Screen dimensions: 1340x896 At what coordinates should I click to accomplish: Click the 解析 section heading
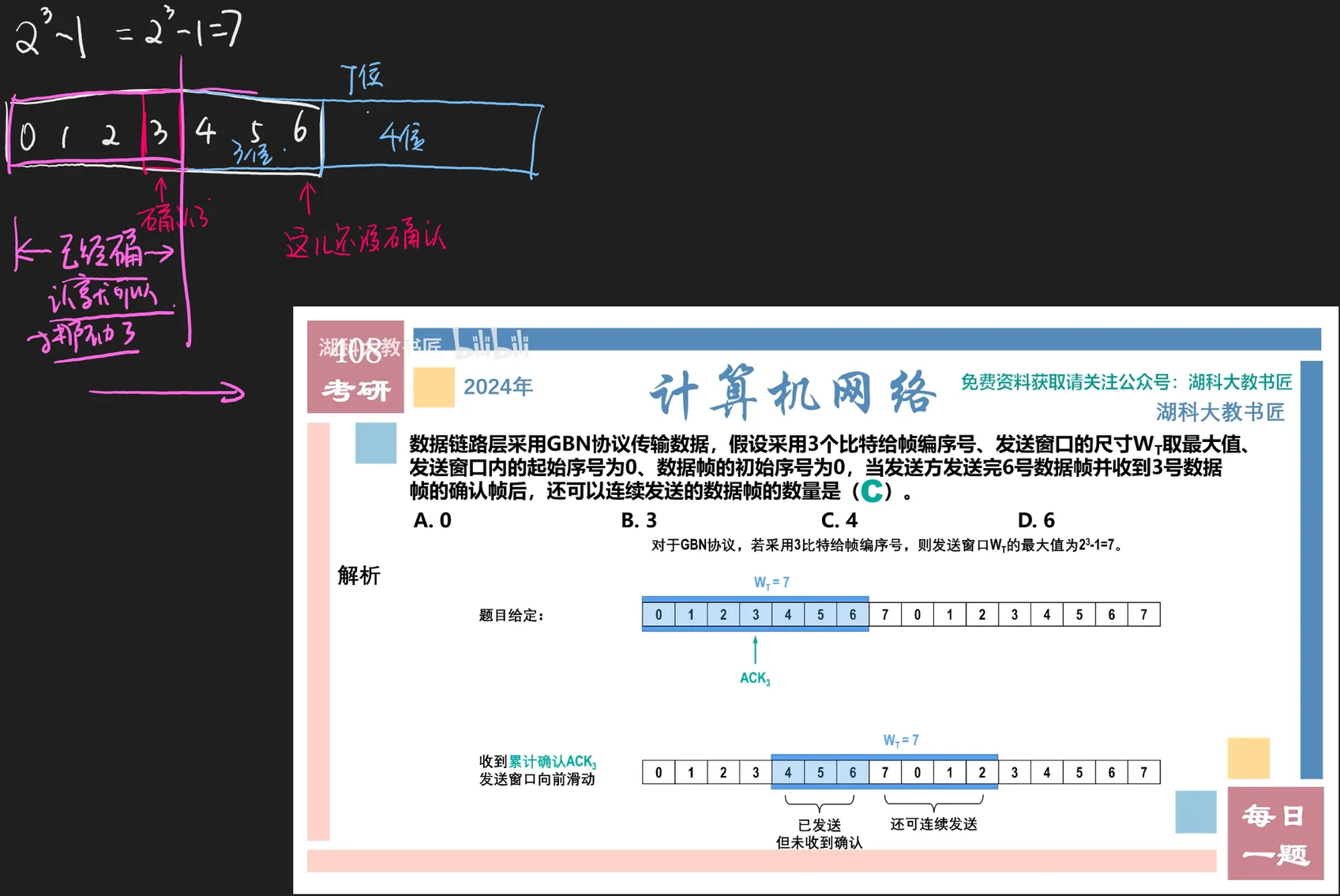point(358,575)
